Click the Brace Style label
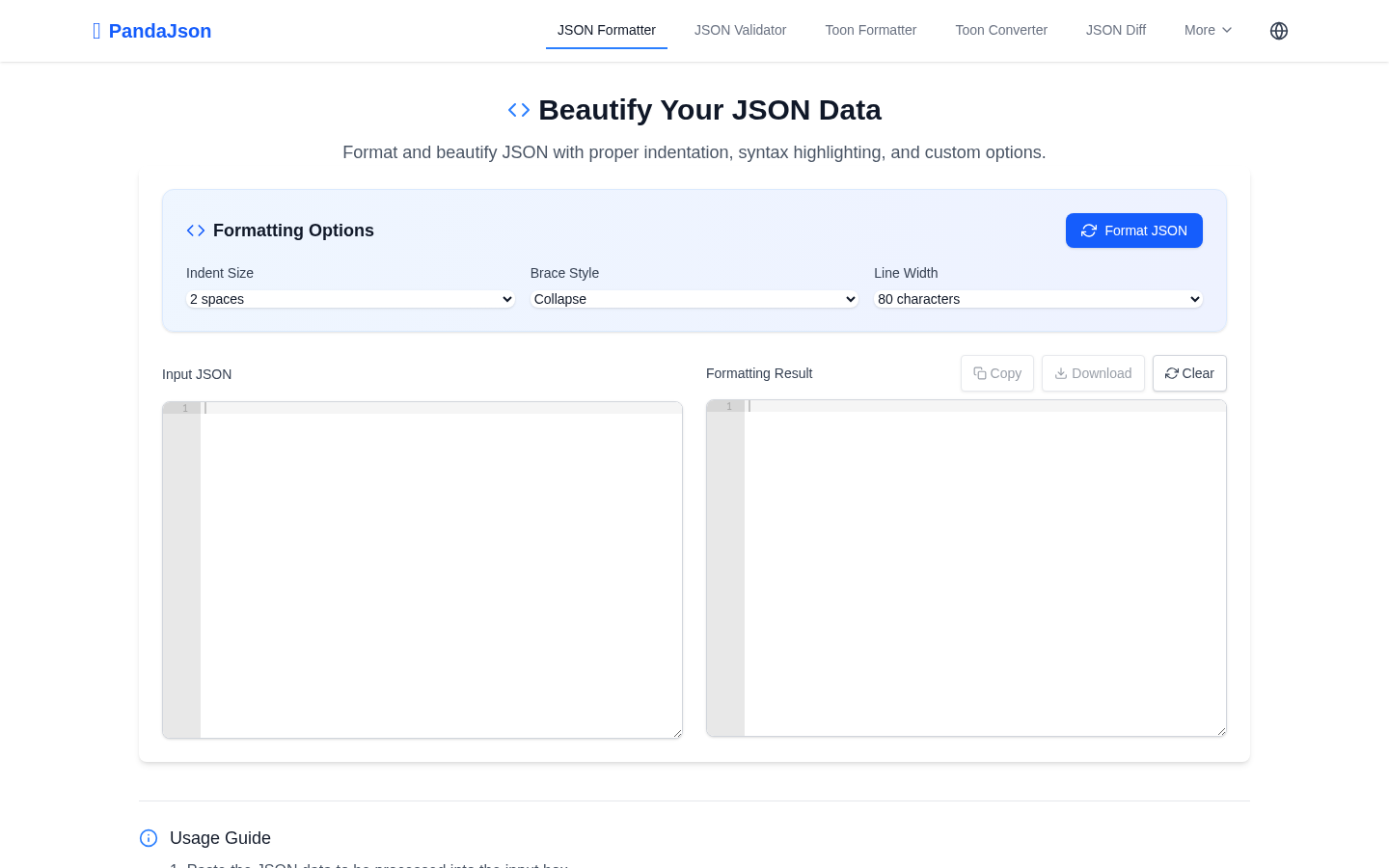The width and height of the screenshot is (1389, 868). pos(564,273)
